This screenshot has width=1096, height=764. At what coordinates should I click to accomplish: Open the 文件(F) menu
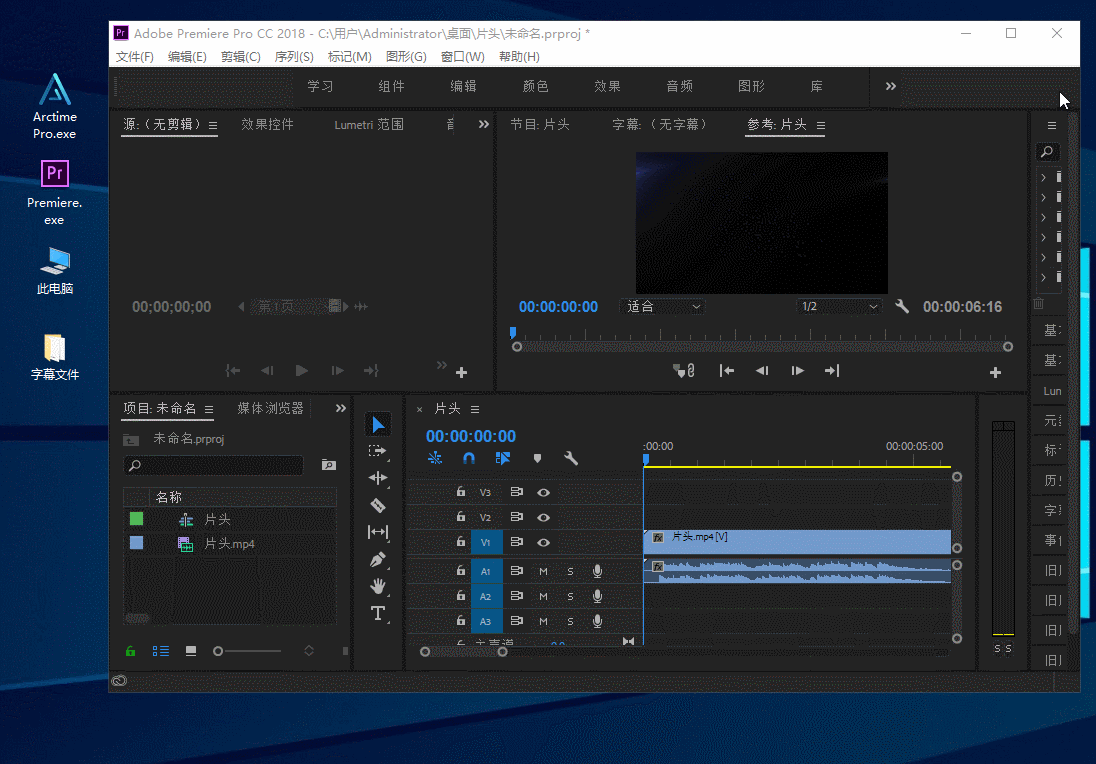(134, 57)
